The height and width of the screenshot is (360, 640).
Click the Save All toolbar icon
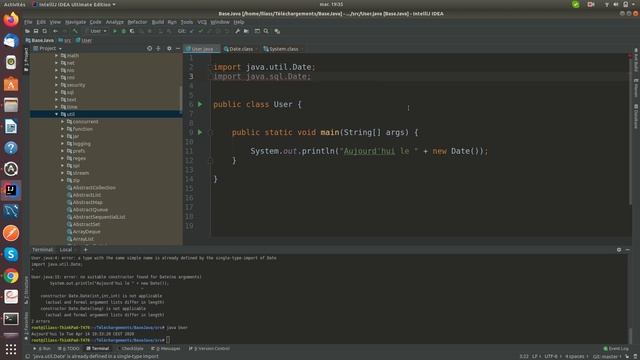click(36, 31)
